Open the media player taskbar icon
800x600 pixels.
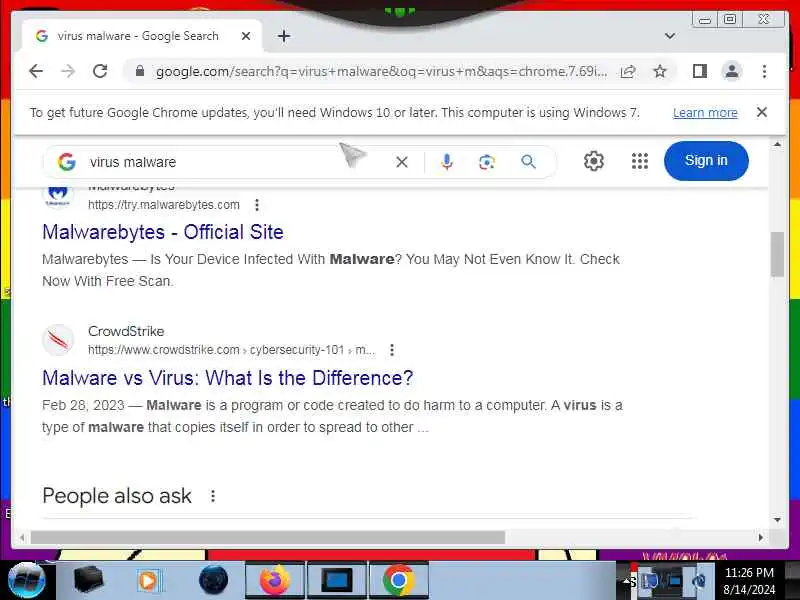(x=149, y=581)
